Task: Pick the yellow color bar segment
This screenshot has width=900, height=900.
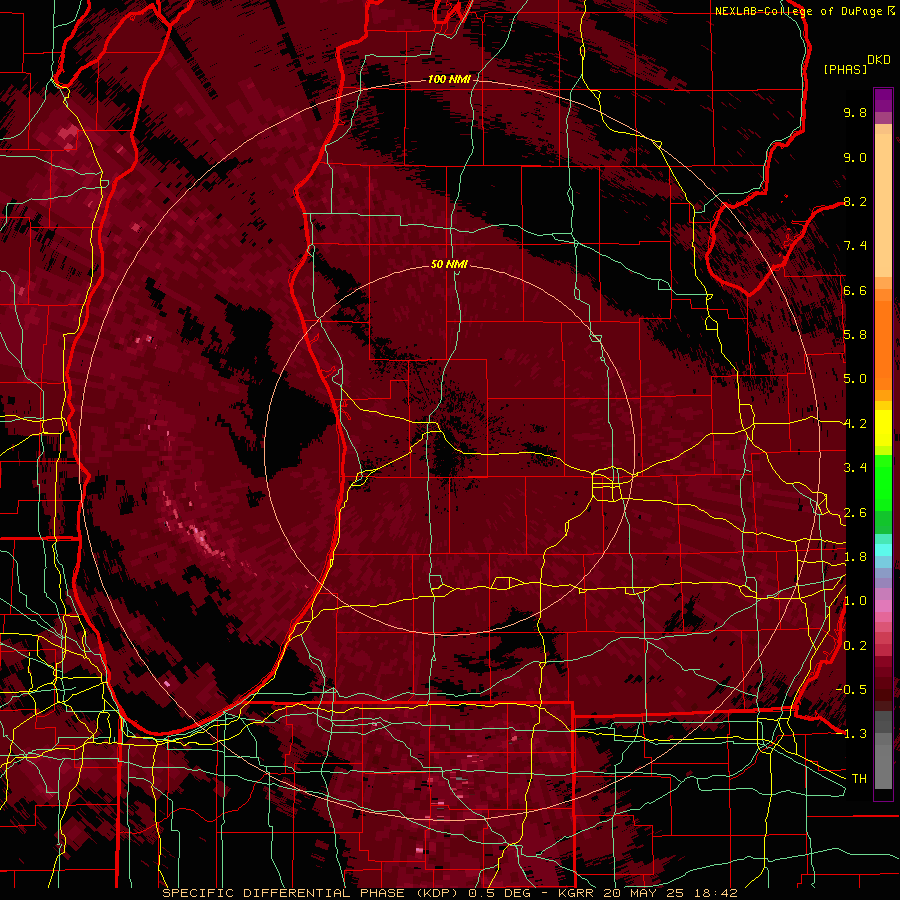Action: click(x=883, y=428)
